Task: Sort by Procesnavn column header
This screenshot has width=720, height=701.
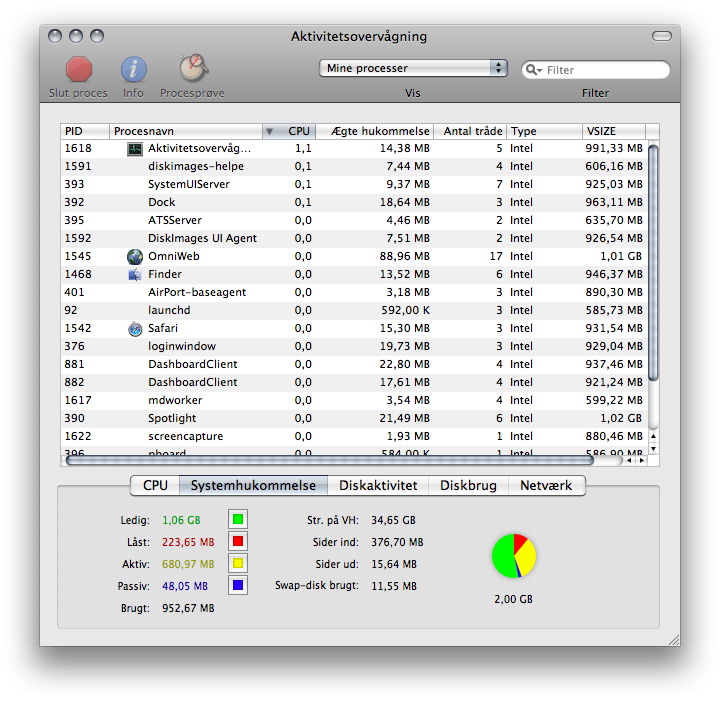Action: 186,131
